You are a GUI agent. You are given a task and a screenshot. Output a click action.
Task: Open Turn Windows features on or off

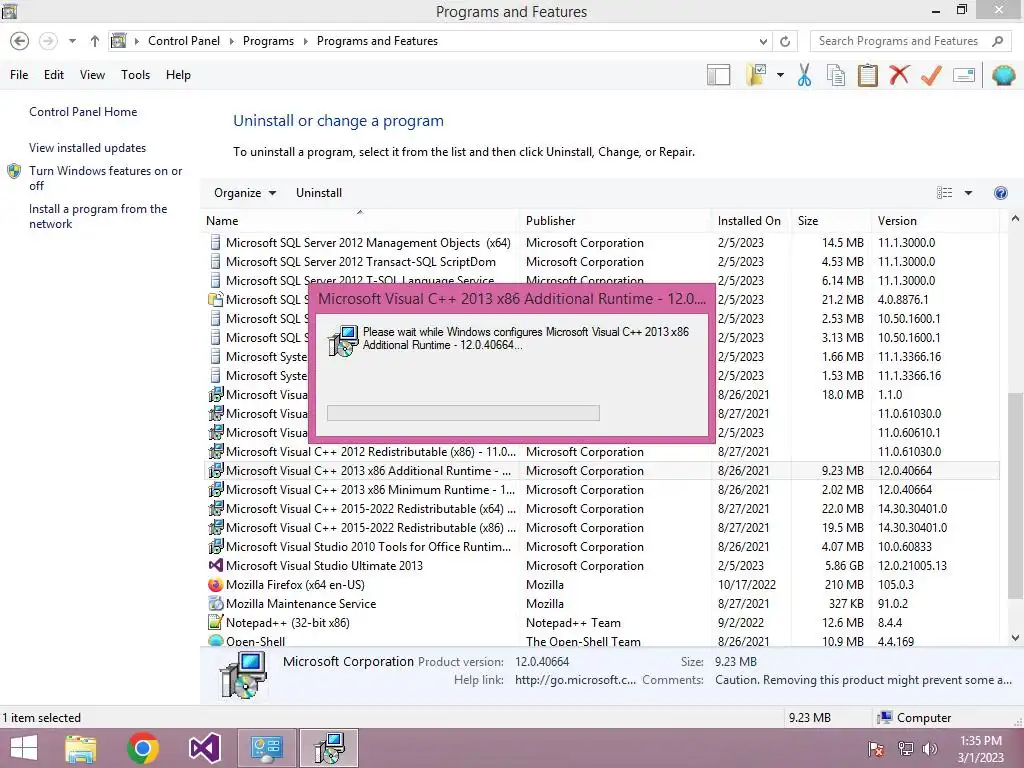[105, 178]
